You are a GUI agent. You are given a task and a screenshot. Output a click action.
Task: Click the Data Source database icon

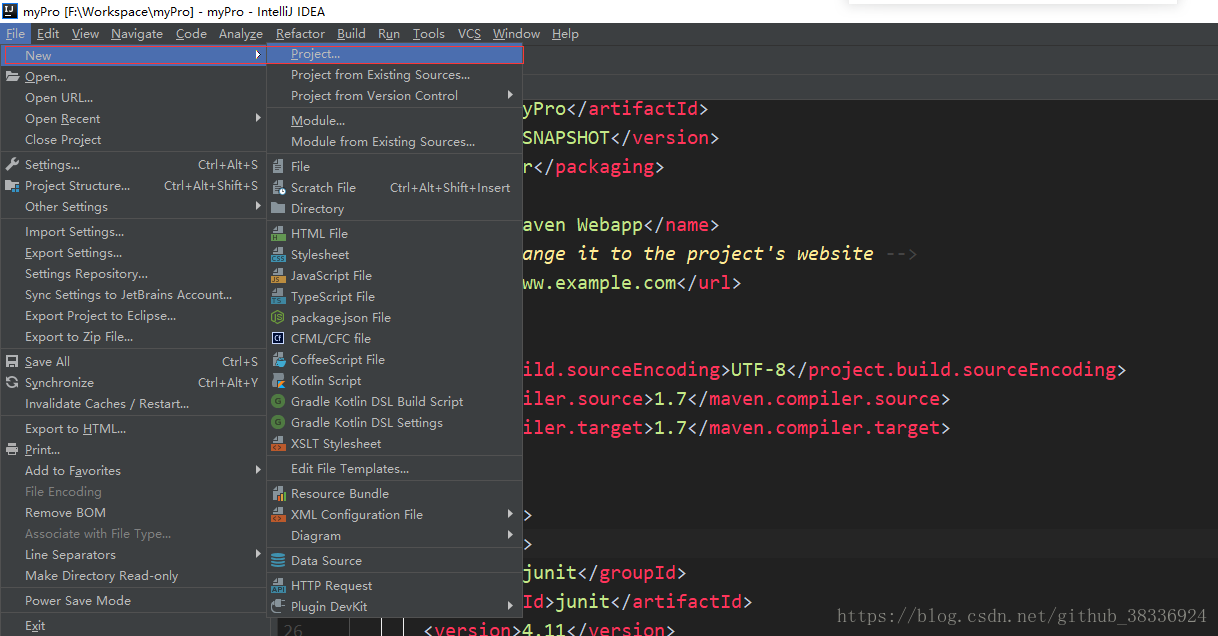pyautogui.click(x=278, y=560)
